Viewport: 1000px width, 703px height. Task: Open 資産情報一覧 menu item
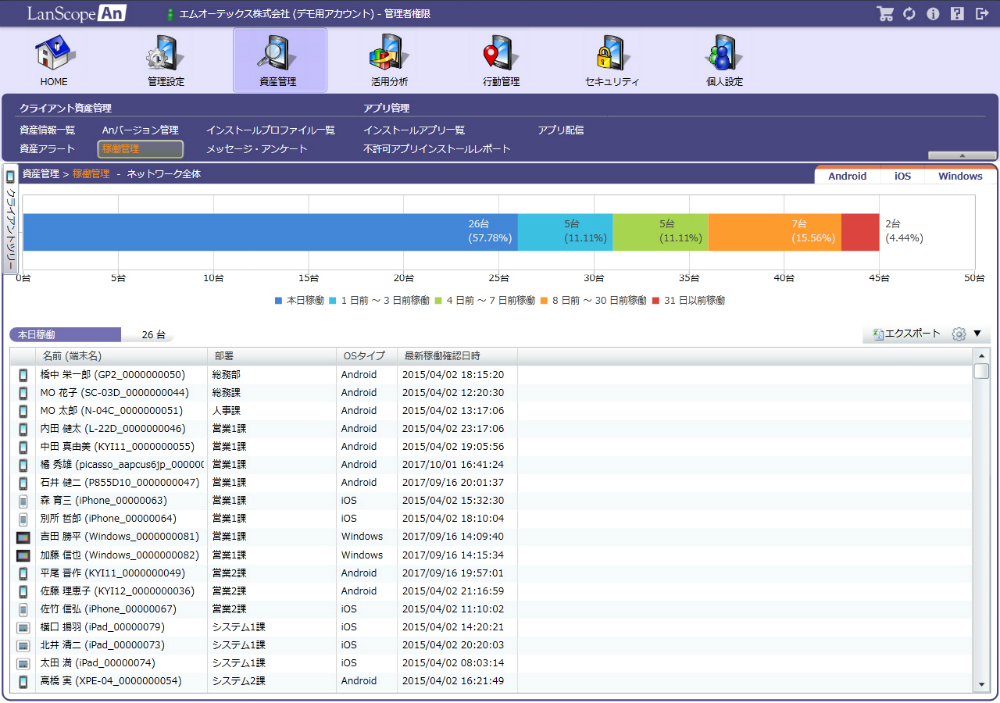[x=47, y=130]
